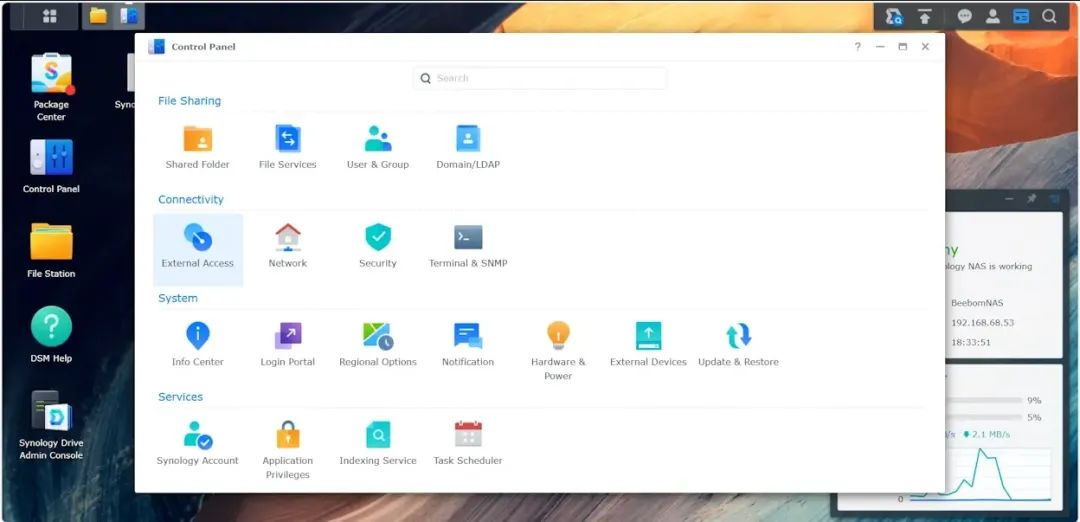Open Task Scheduler
This screenshot has height=522, width=1080.
[468, 443]
